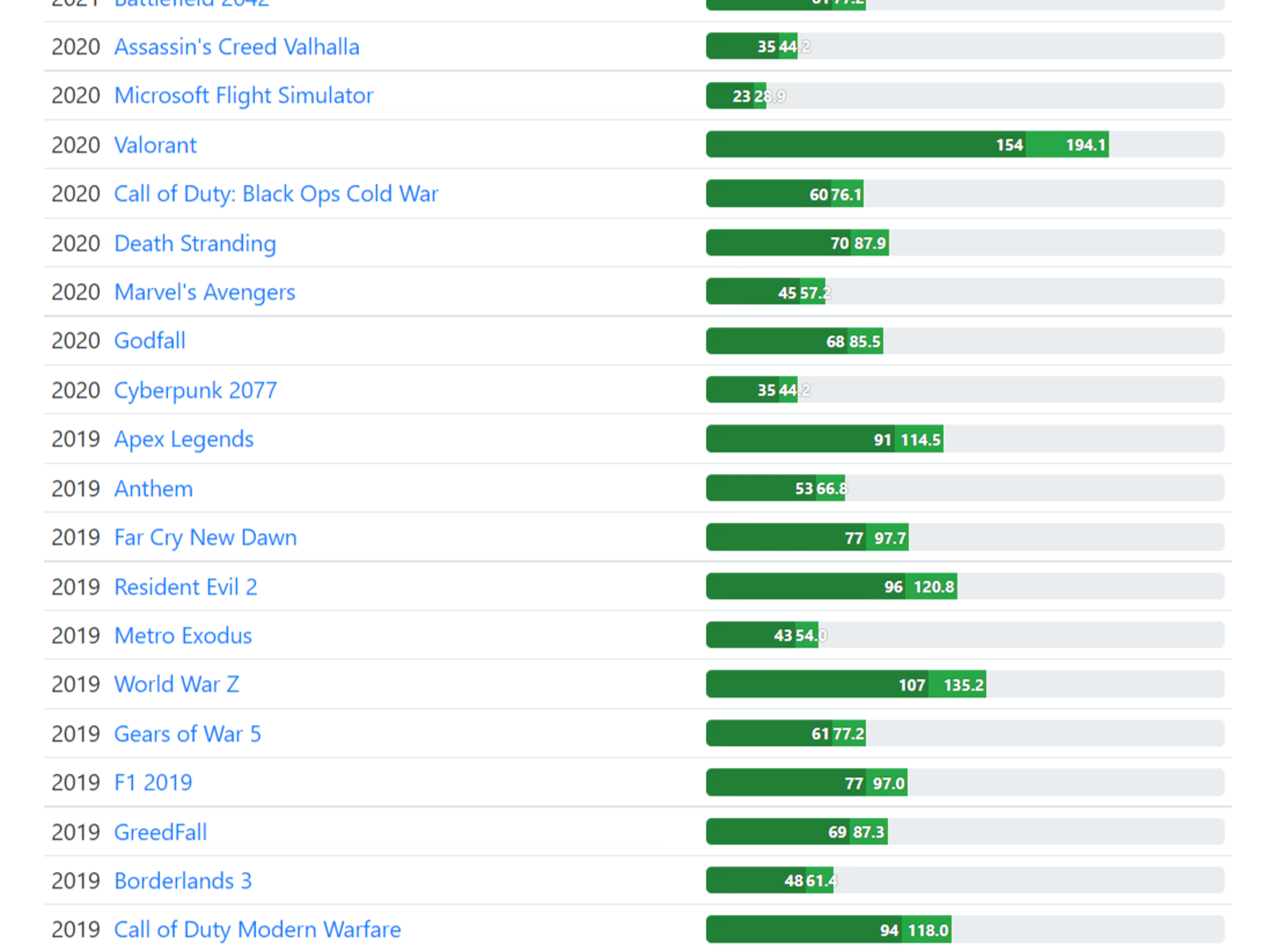Visit the Apex Legends link
Viewport: 1270px width, 952px height.
click(184, 439)
